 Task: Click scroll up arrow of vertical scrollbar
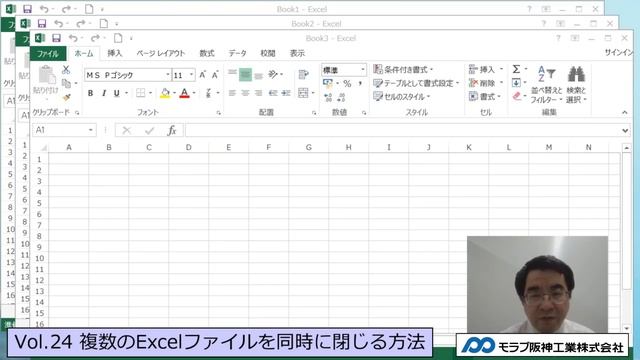pyautogui.click(x=627, y=148)
